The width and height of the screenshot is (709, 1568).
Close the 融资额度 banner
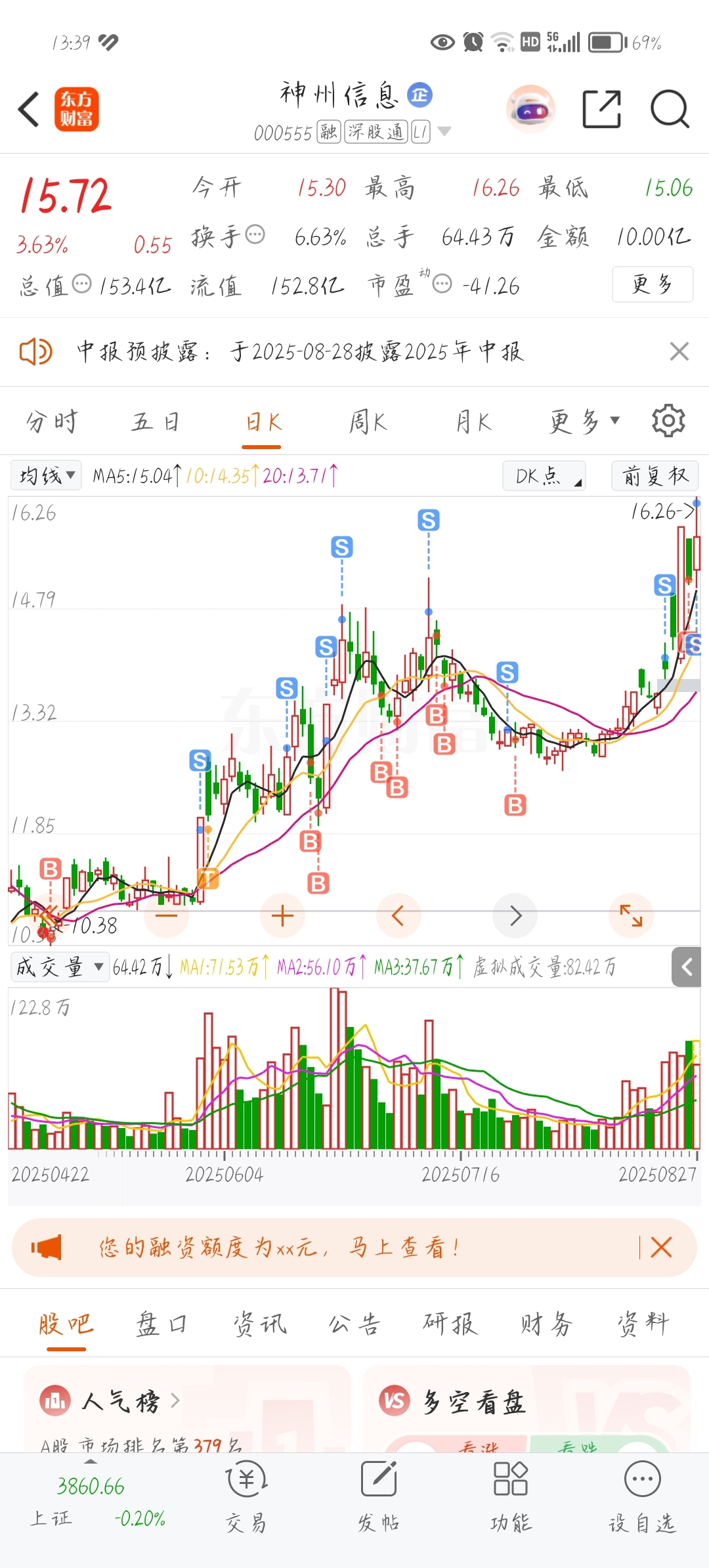click(x=661, y=1247)
